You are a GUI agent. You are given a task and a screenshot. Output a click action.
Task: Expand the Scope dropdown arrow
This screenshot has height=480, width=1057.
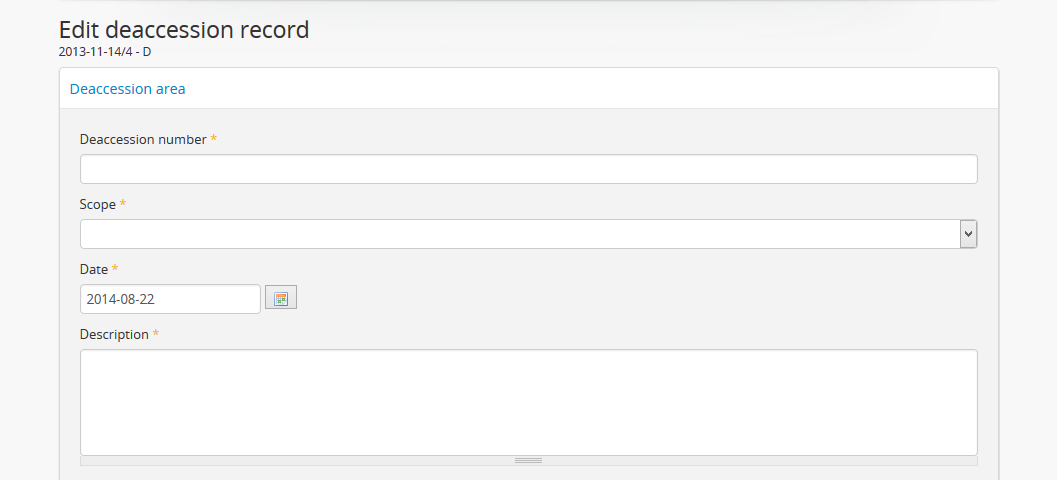pos(968,234)
